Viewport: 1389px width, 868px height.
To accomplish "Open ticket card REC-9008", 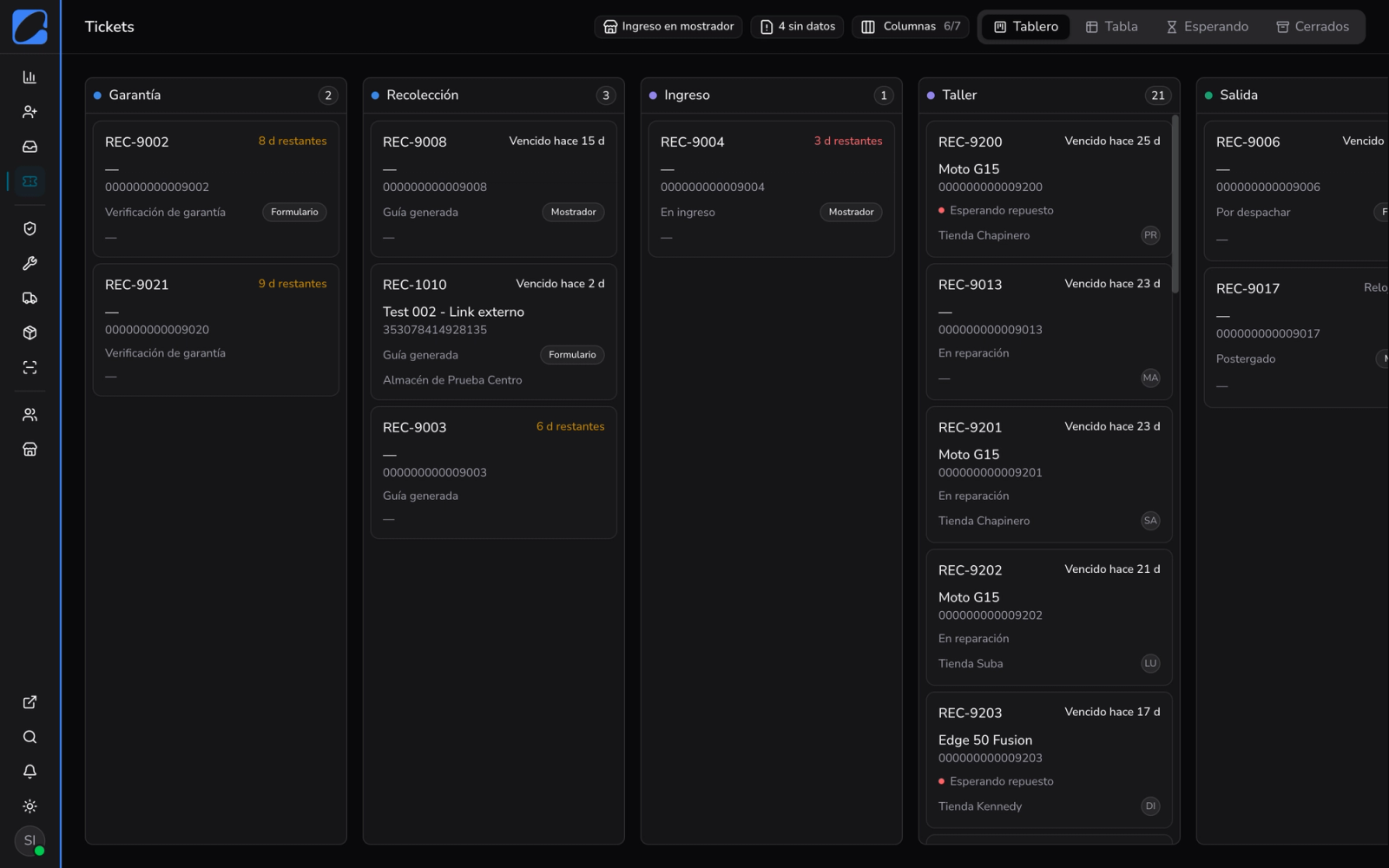I will (x=494, y=188).
